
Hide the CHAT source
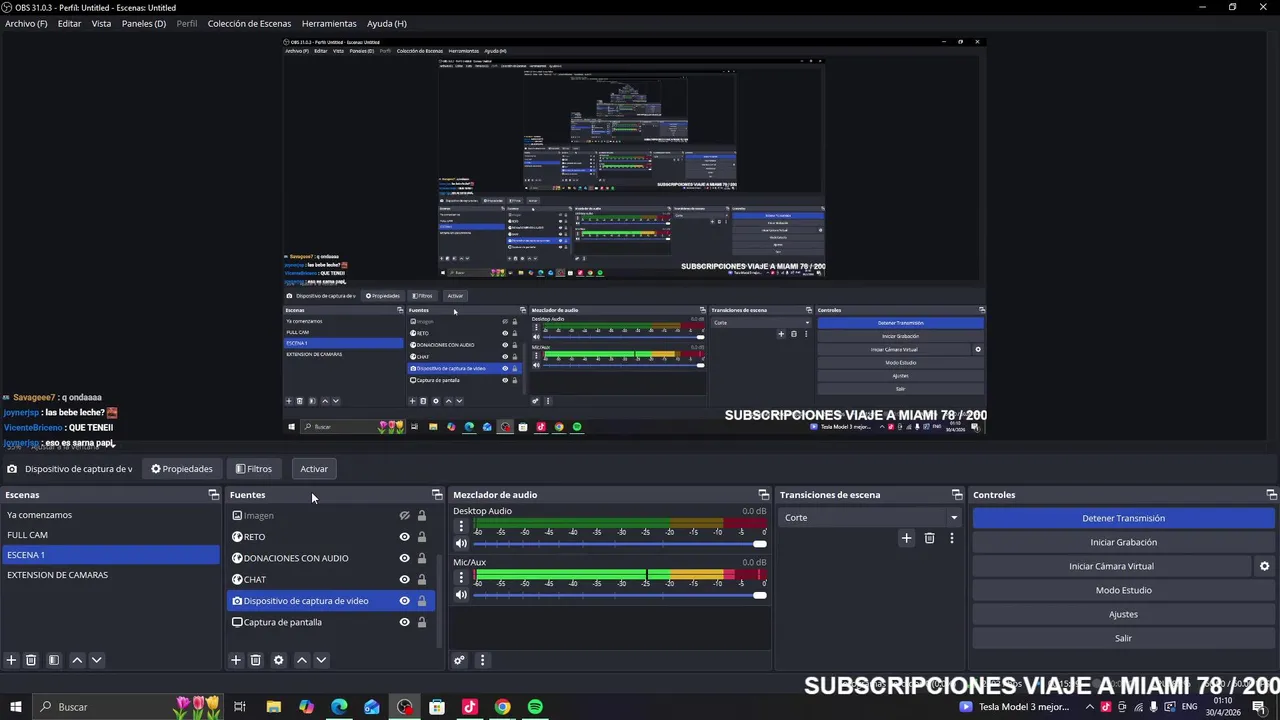click(404, 579)
